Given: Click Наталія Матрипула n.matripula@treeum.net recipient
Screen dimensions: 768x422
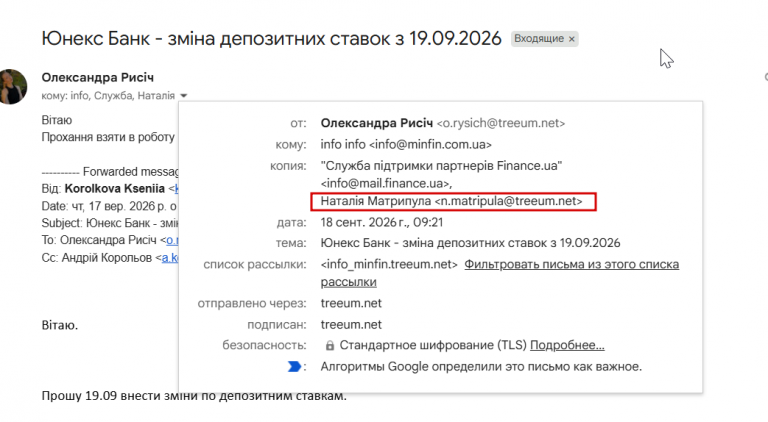Looking at the screenshot, I should [451, 201].
